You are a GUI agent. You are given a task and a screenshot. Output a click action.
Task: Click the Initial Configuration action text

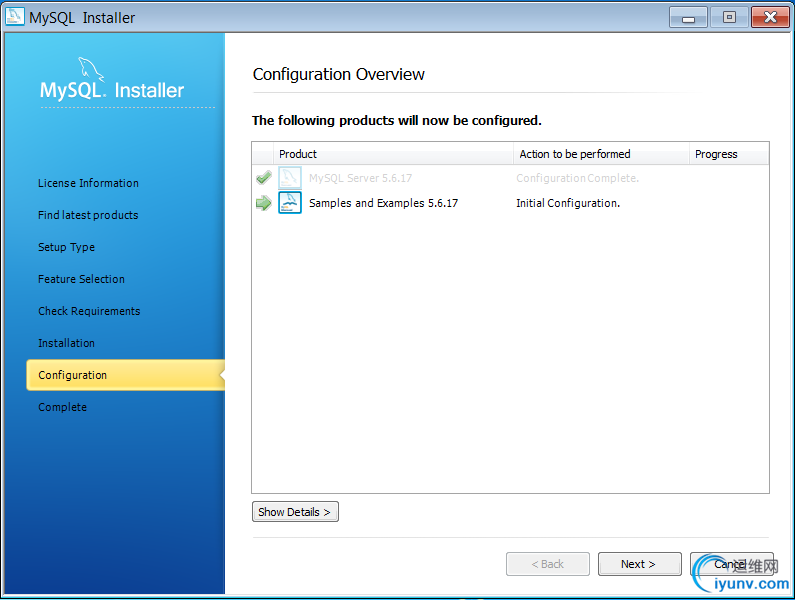point(568,203)
